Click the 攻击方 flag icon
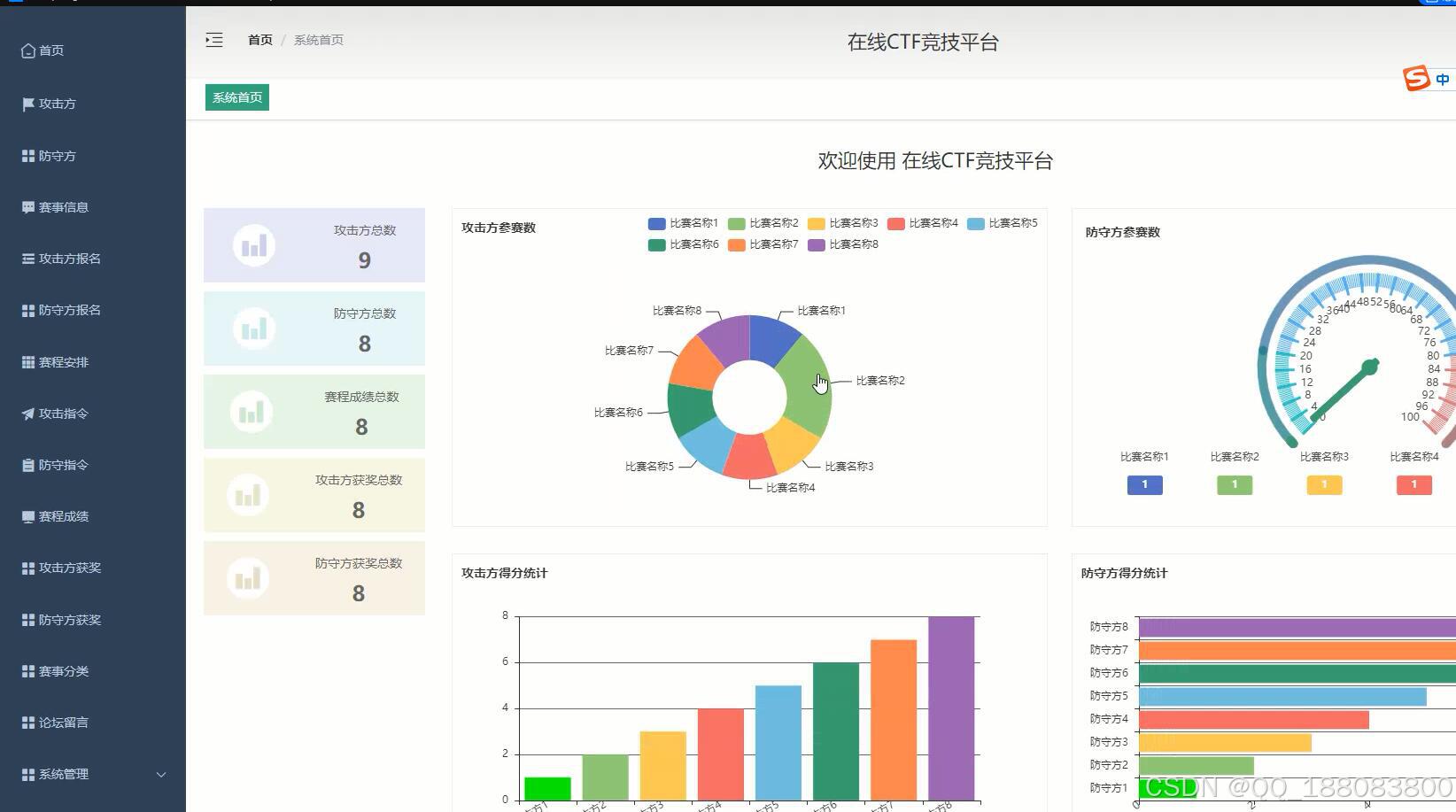Screen dimensions: 1456x812 [x=27, y=104]
